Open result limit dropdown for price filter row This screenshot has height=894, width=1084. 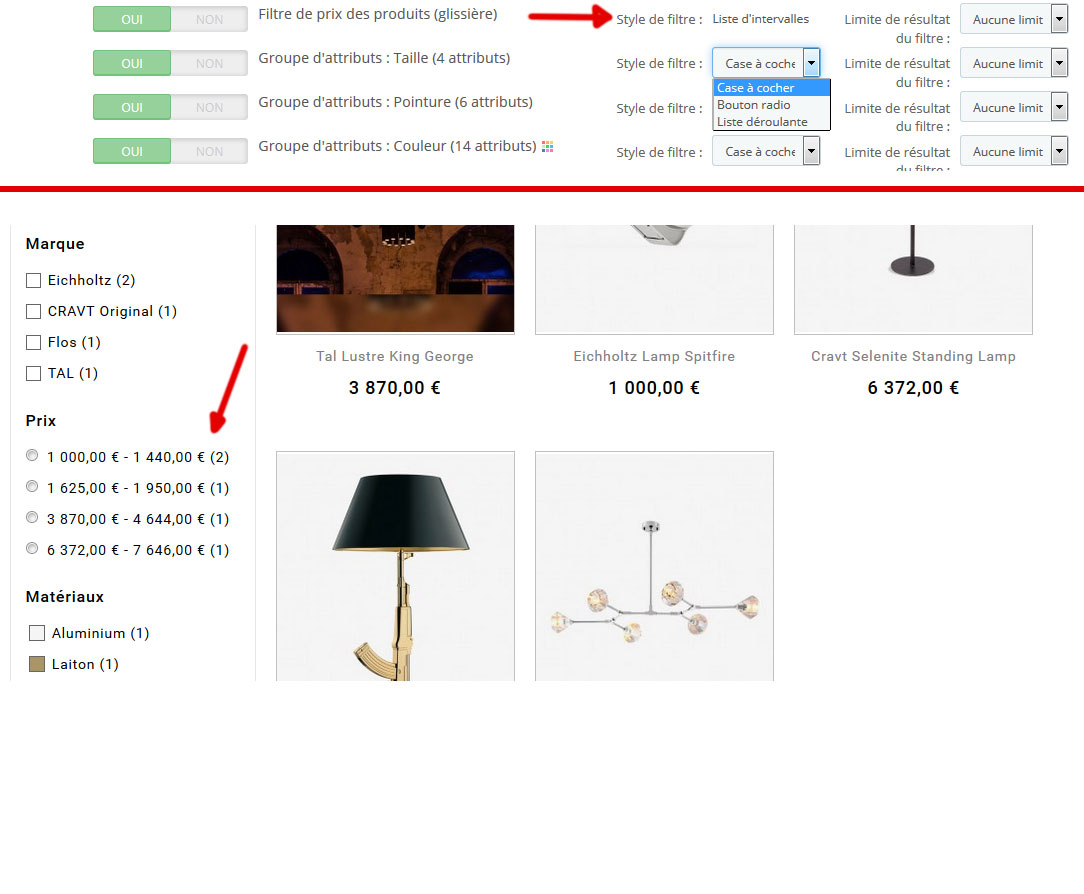1014,19
